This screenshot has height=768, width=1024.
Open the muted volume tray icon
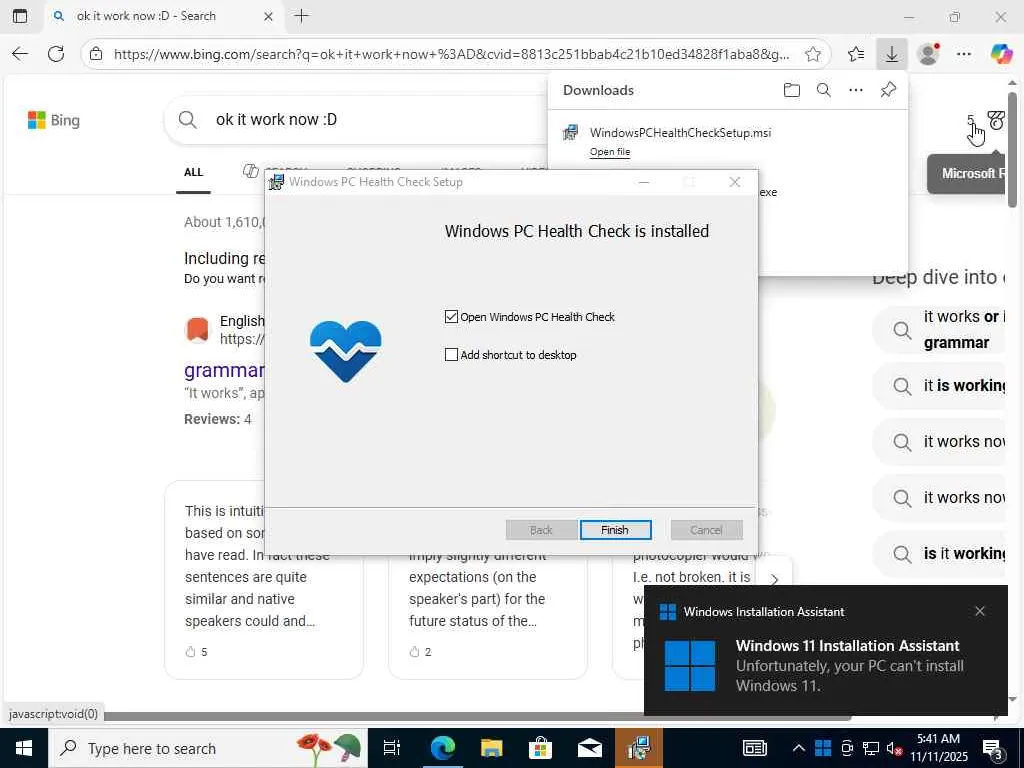tap(893, 748)
